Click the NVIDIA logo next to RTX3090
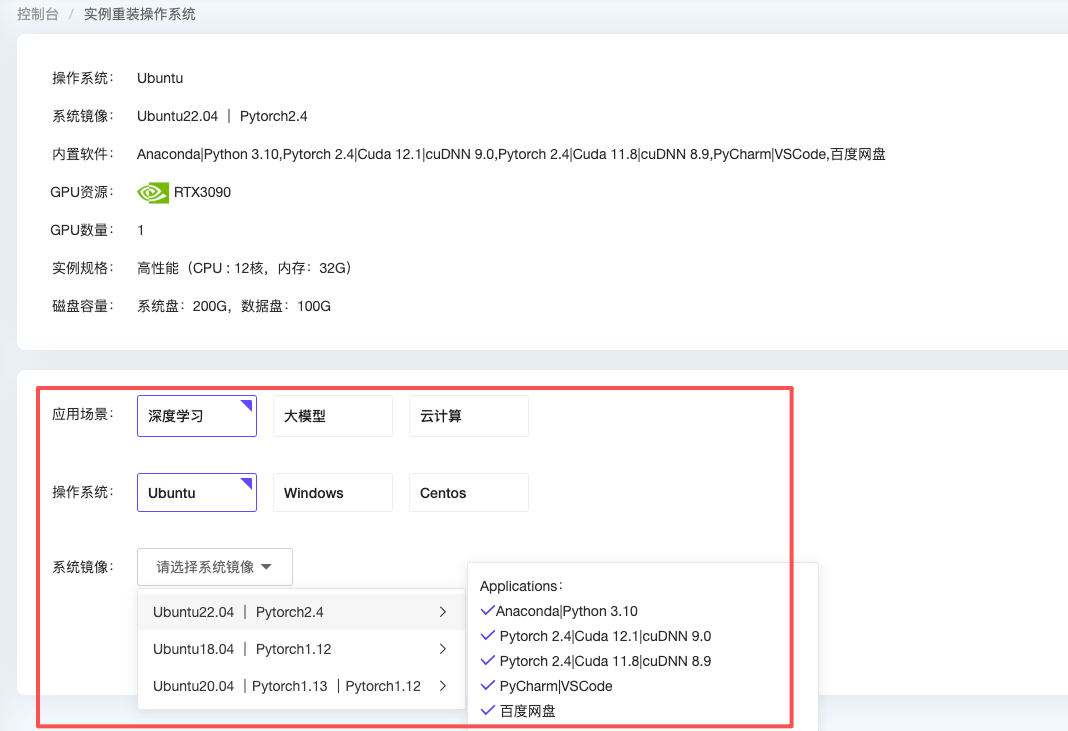The image size is (1068, 731). coord(152,192)
